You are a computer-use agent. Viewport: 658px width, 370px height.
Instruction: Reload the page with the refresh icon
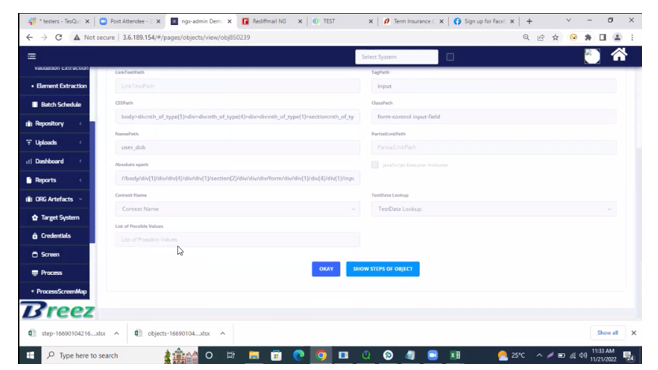point(59,37)
